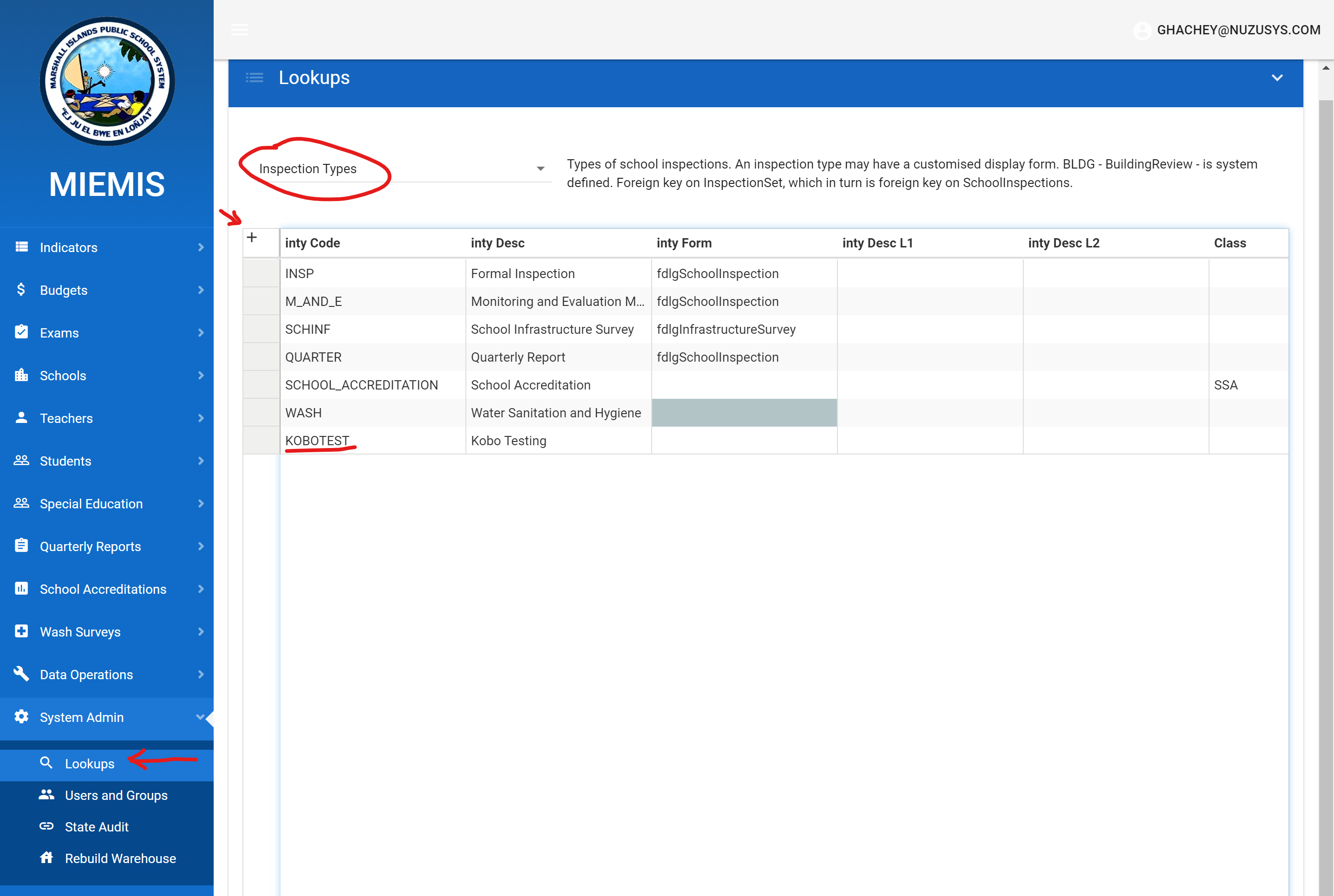This screenshot has width=1334, height=896.
Task: Click the scrollbar up arrow
Action: (1326, 68)
